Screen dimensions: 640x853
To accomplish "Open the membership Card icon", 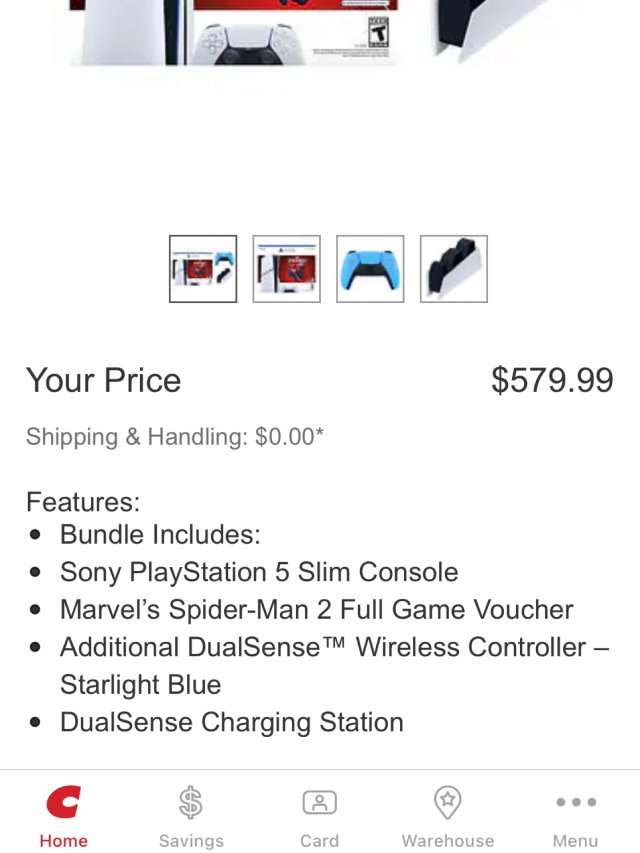I will pos(319,803).
